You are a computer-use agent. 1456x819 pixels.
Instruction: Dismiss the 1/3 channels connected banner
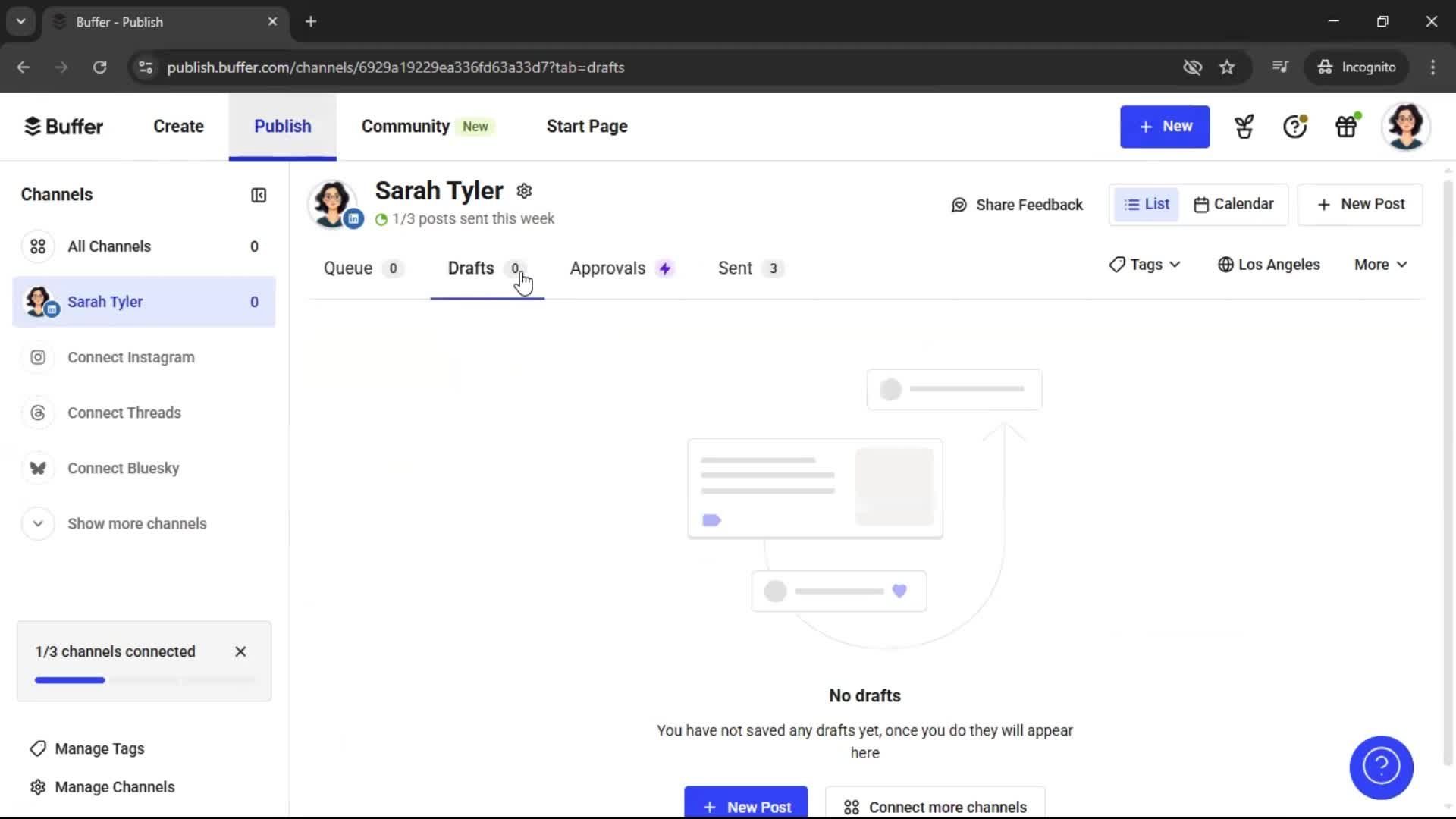click(240, 651)
